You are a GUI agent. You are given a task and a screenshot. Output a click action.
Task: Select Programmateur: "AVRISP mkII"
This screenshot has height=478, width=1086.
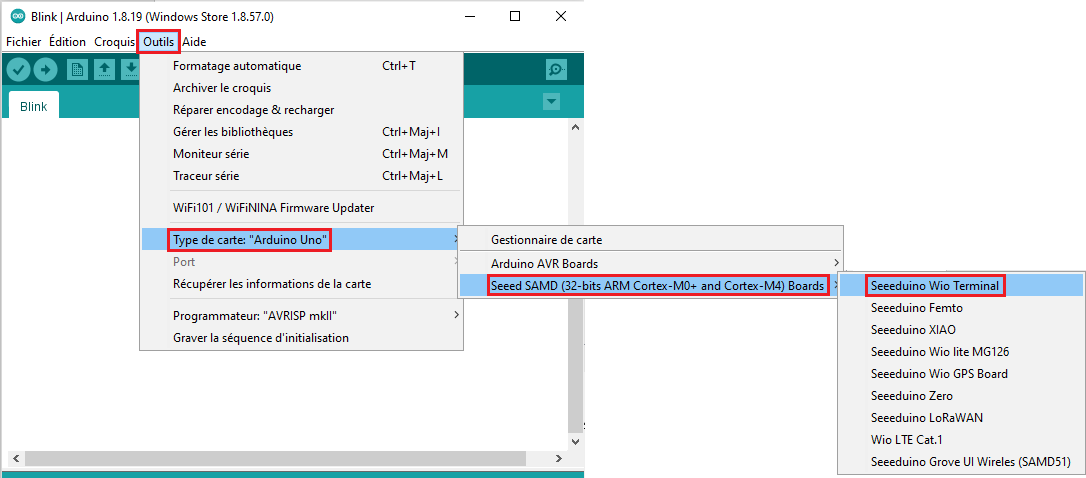tap(301, 316)
